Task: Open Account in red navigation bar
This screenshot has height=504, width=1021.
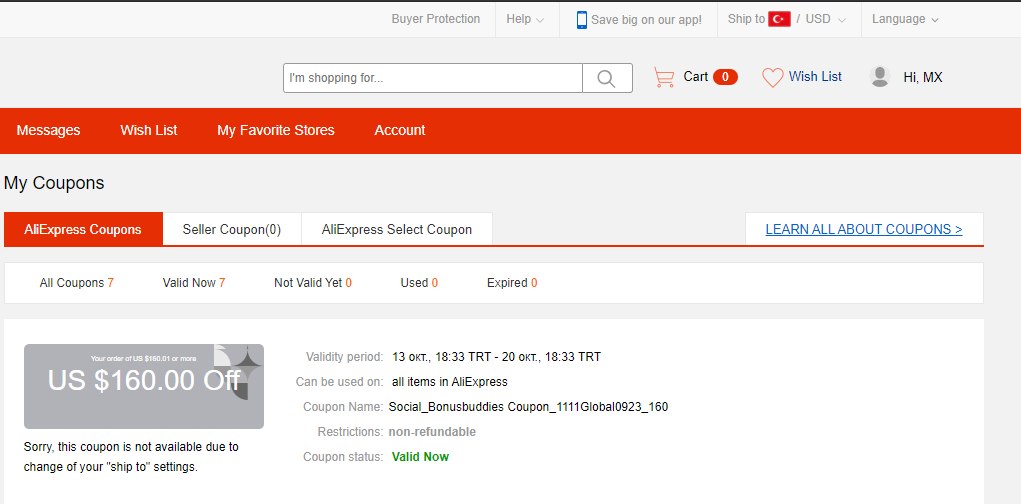Action: coord(400,130)
